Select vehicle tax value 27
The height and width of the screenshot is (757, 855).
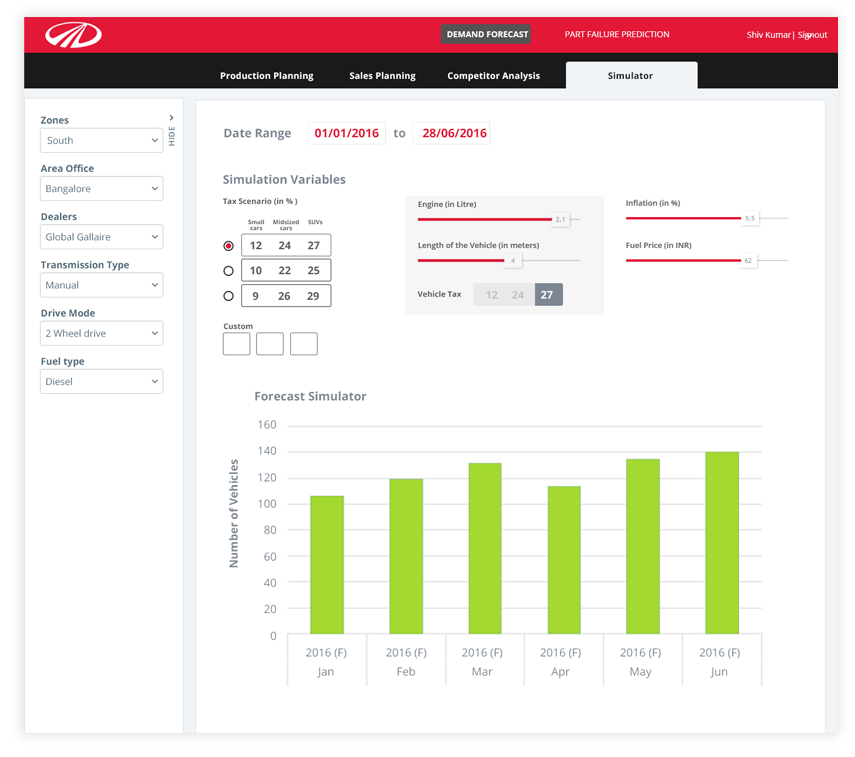click(548, 295)
